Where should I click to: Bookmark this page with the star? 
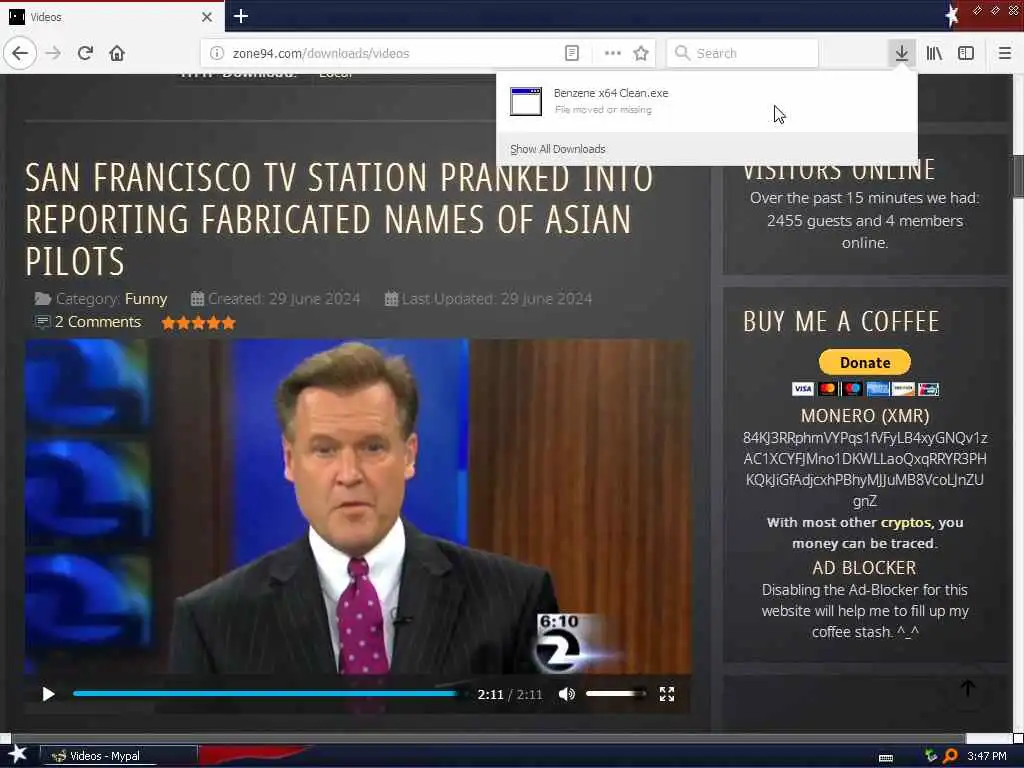641,53
